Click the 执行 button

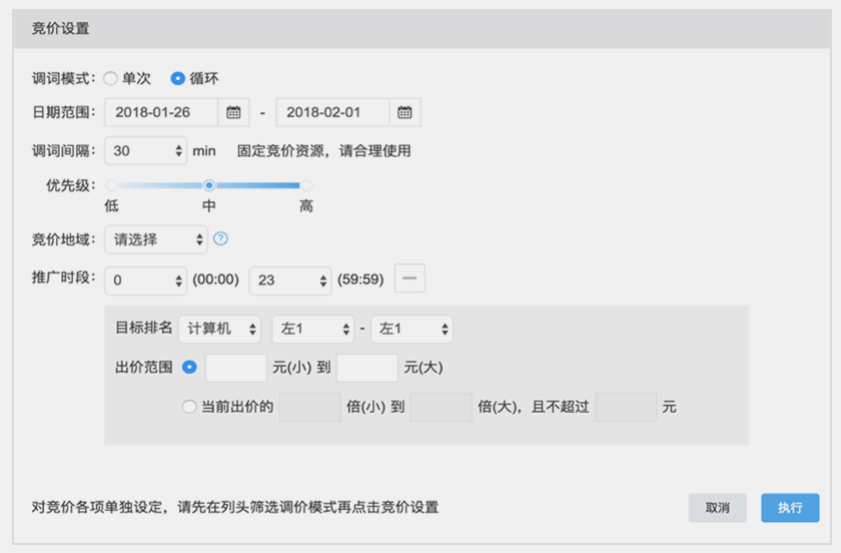click(x=790, y=508)
